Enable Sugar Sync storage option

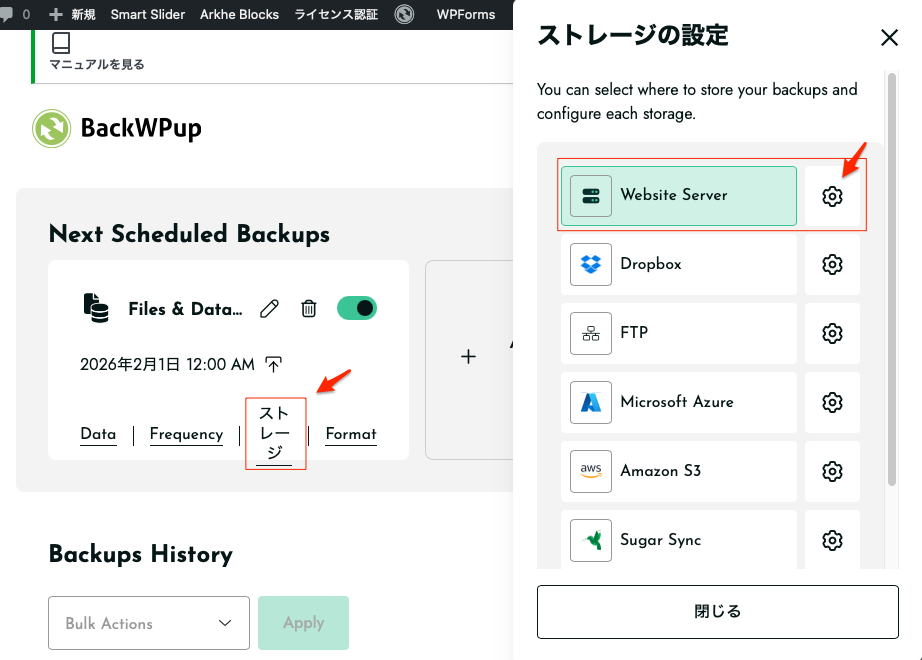(x=678, y=540)
